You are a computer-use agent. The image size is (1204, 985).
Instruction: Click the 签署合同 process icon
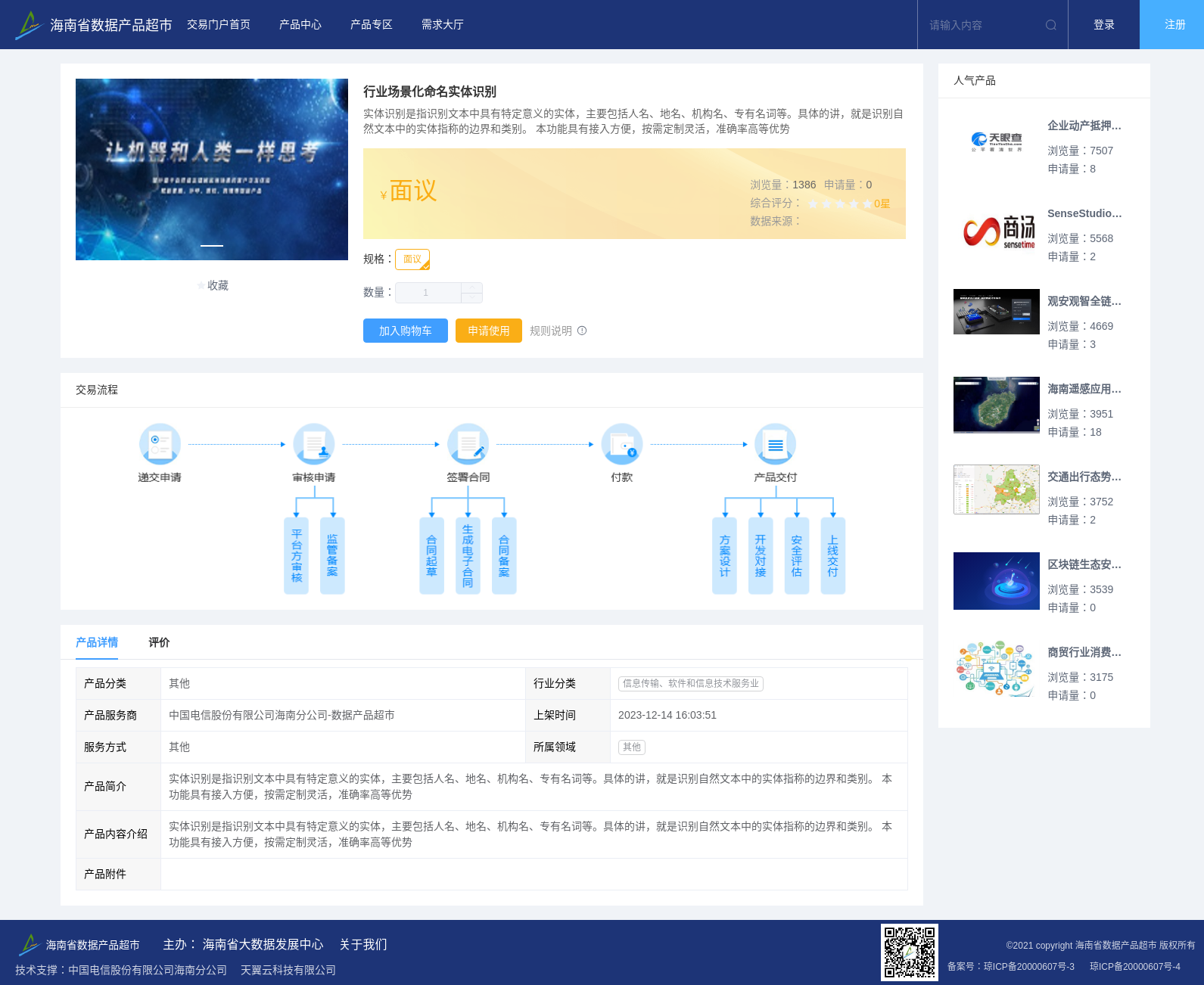coord(468,444)
